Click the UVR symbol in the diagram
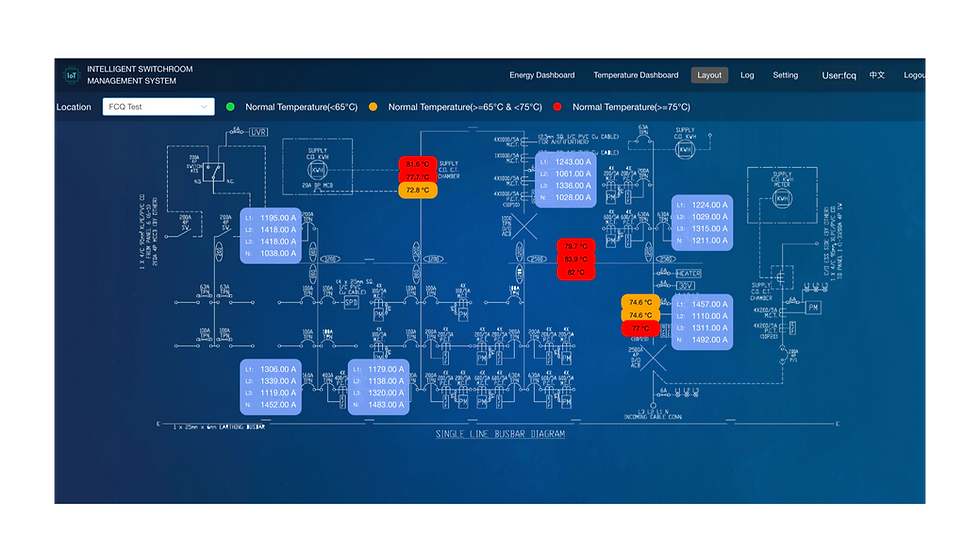 (259, 132)
